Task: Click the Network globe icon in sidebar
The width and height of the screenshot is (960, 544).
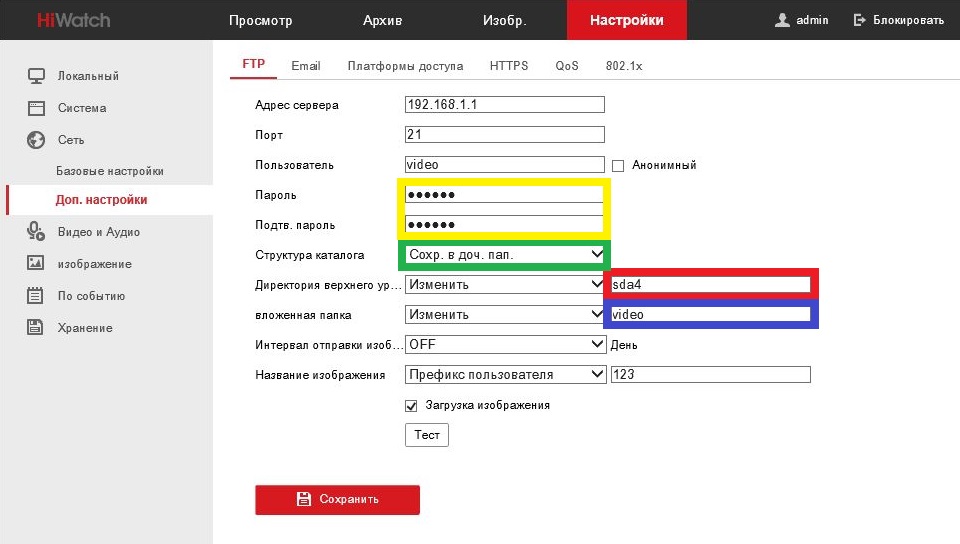Action: pos(36,140)
